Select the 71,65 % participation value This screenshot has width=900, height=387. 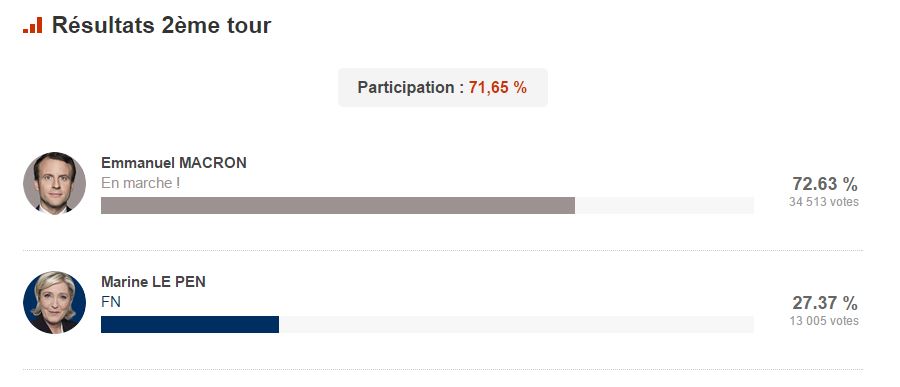[x=498, y=88]
